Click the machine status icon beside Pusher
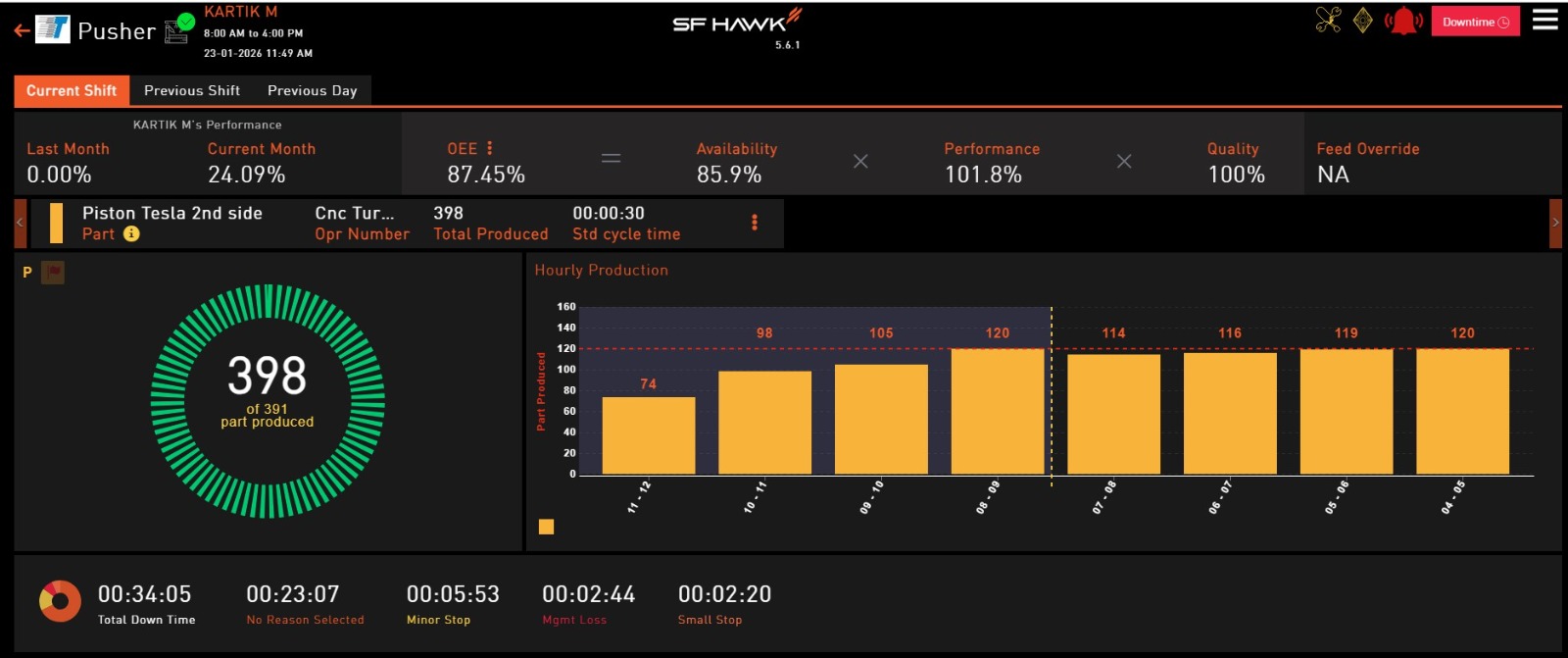1568x658 pixels. (x=178, y=28)
